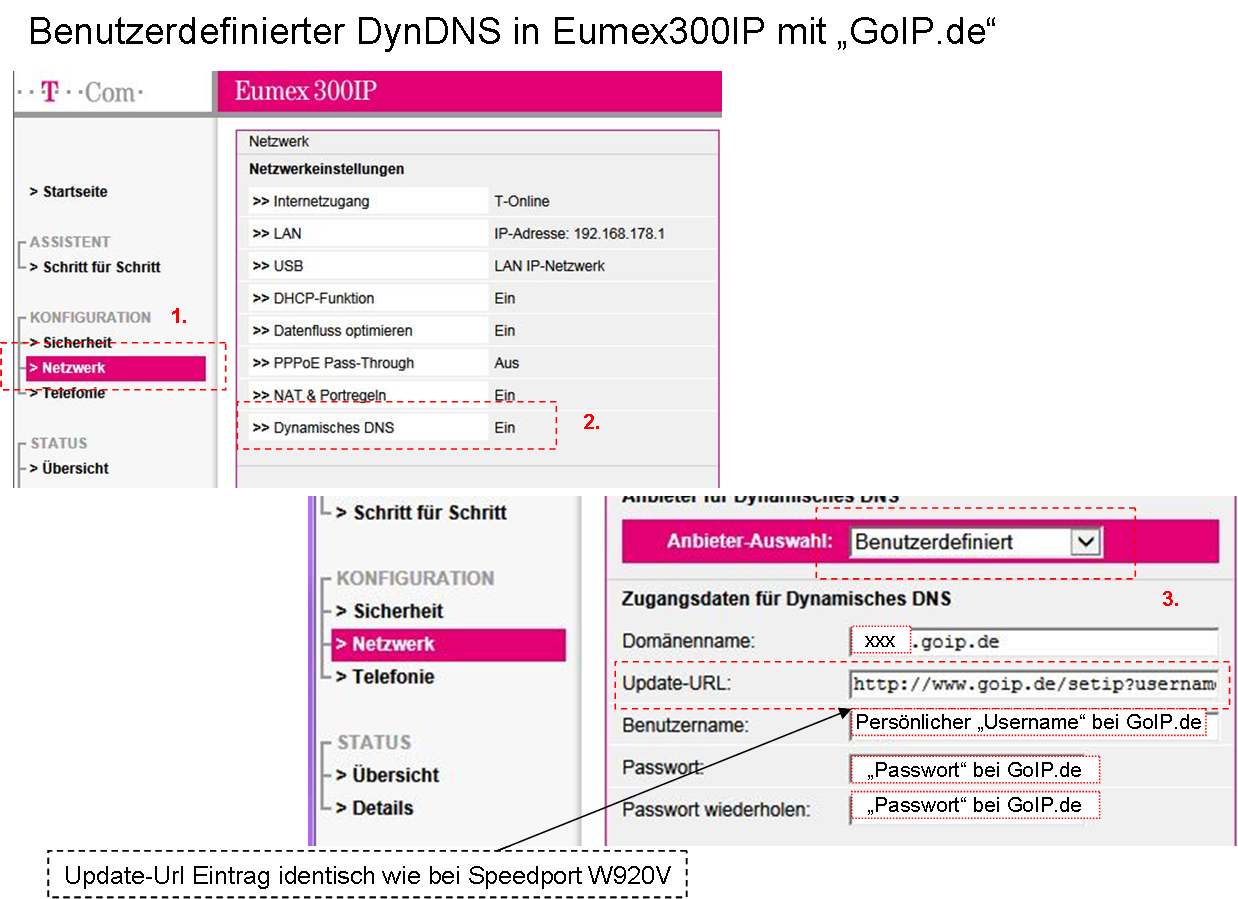The height and width of the screenshot is (899, 1238).
Task: Click the Anbieter-Auswahl label
Action: (x=750, y=541)
